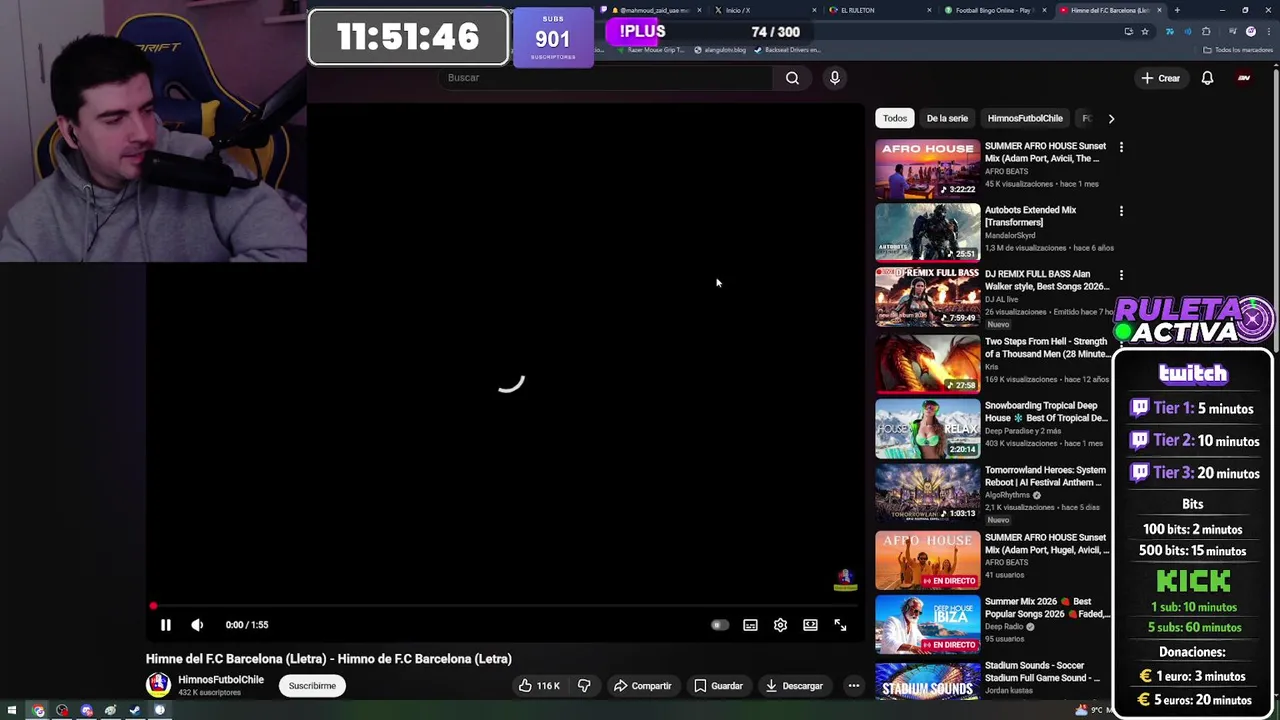Image resolution: width=1280 pixels, height=720 pixels.
Task: Open the Razer Mouse Grip bookmark
Action: coord(650,50)
